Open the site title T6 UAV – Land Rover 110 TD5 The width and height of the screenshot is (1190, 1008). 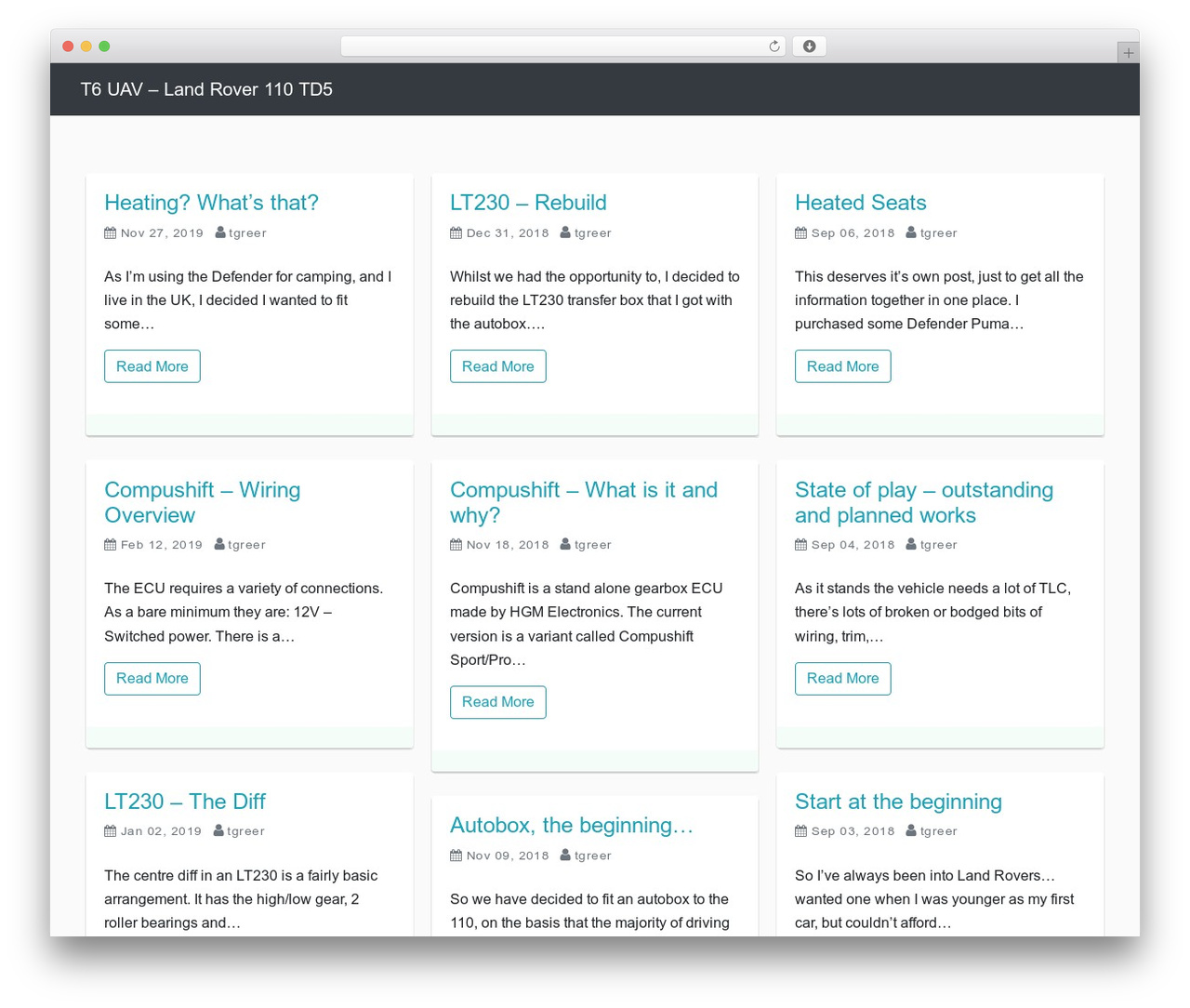click(206, 89)
